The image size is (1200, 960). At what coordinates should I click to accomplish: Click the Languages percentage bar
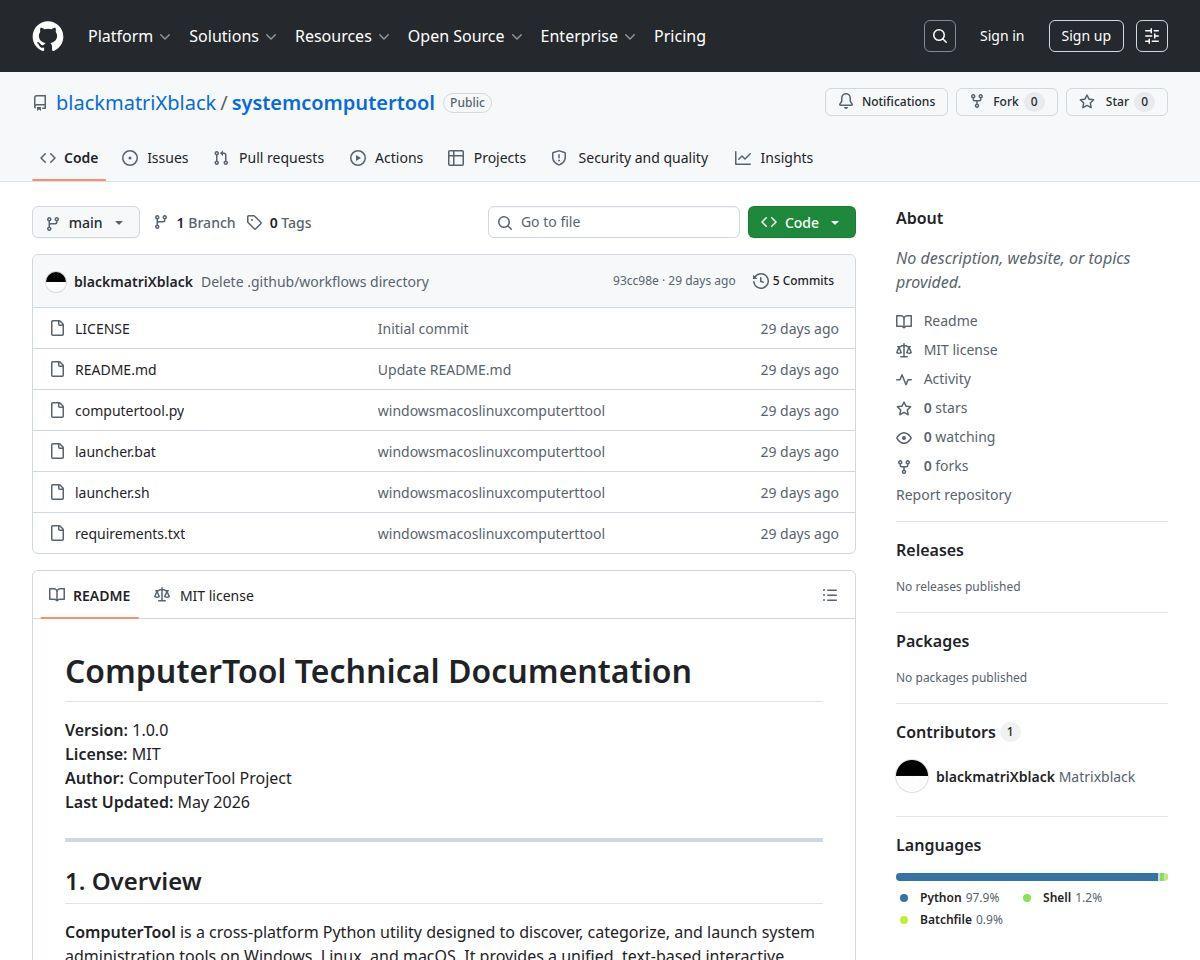pos(1032,877)
